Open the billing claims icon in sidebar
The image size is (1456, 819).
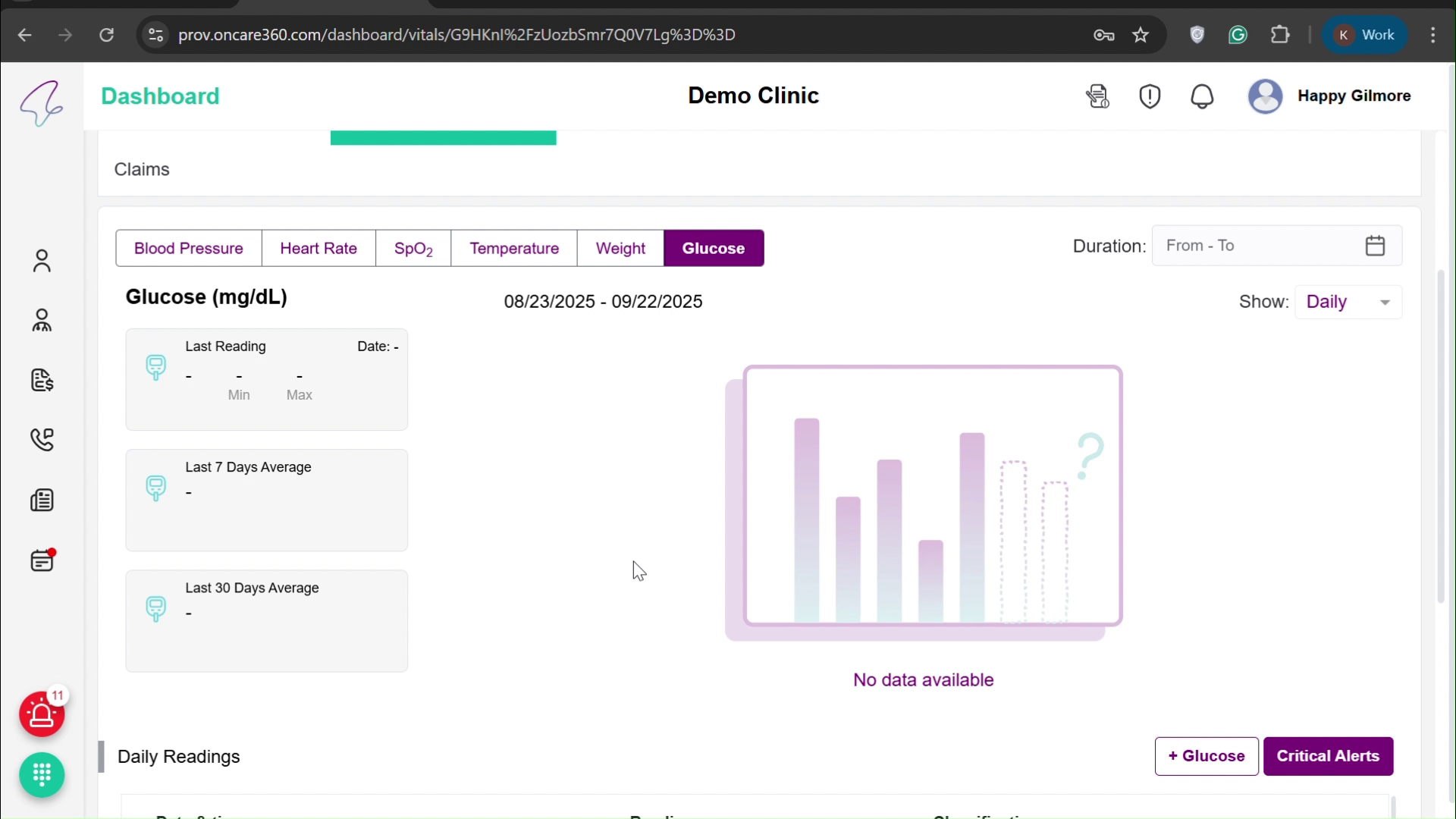click(x=42, y=381)
